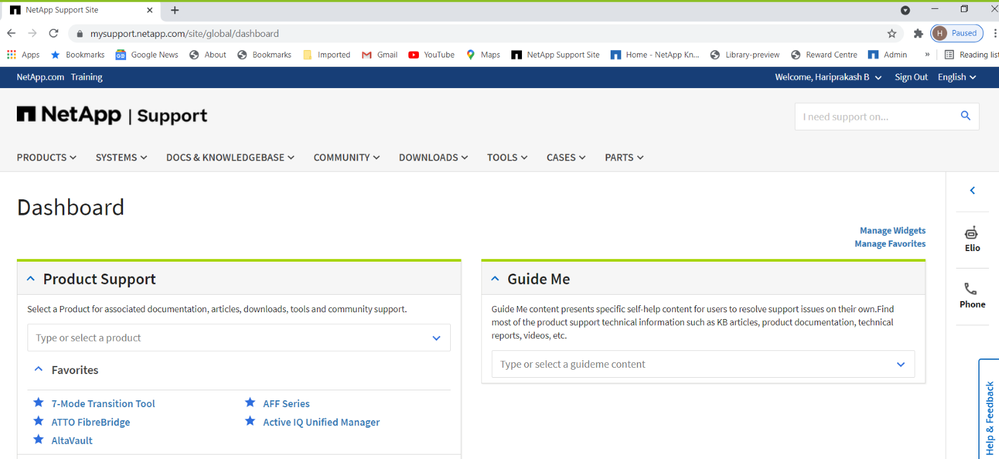Open the English language dropdown
This screenshot has height=459, width=999.
click(956, 77)
